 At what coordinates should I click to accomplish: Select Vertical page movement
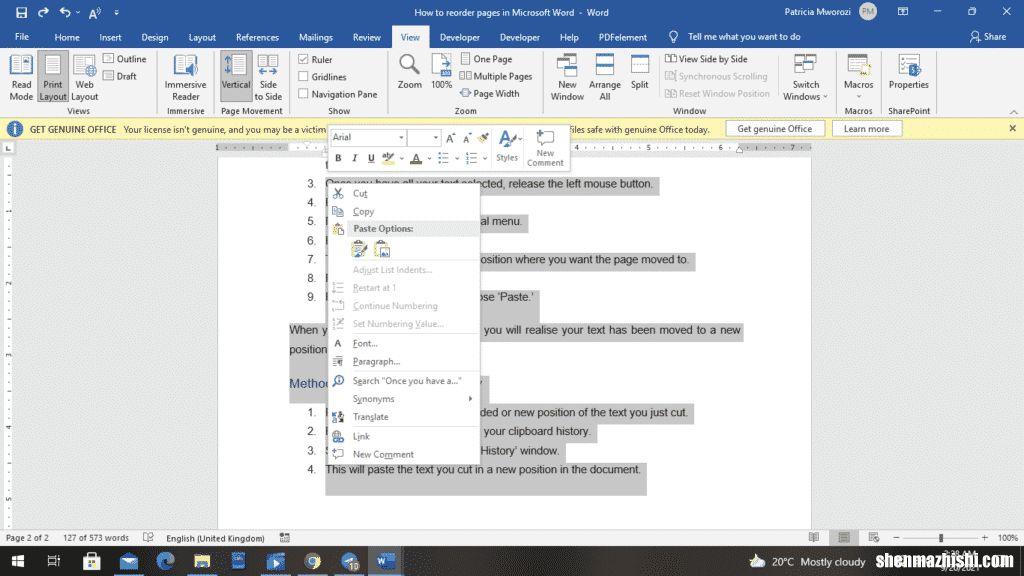point(236,78)
